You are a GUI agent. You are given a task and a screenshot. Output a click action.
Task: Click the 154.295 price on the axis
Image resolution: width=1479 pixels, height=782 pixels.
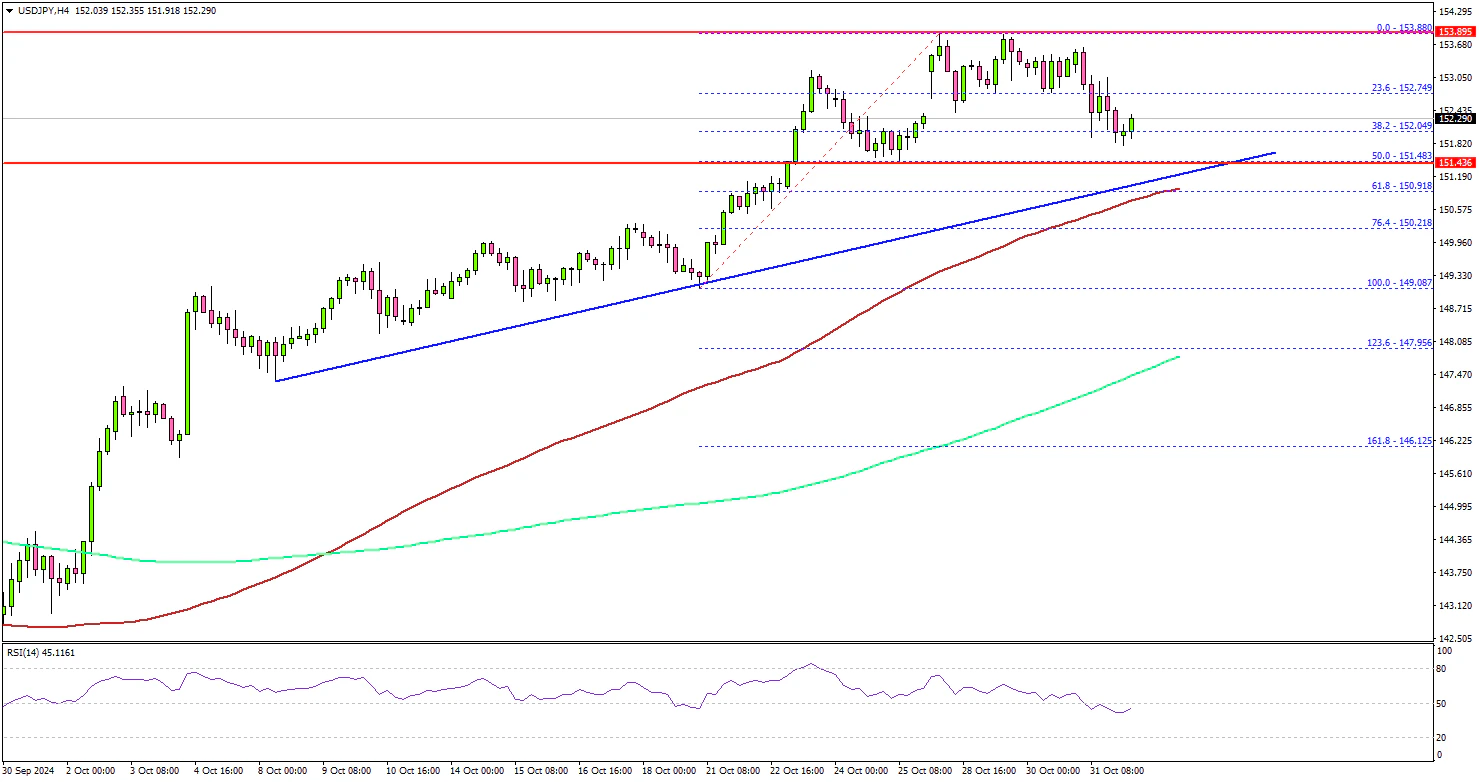1455,12
